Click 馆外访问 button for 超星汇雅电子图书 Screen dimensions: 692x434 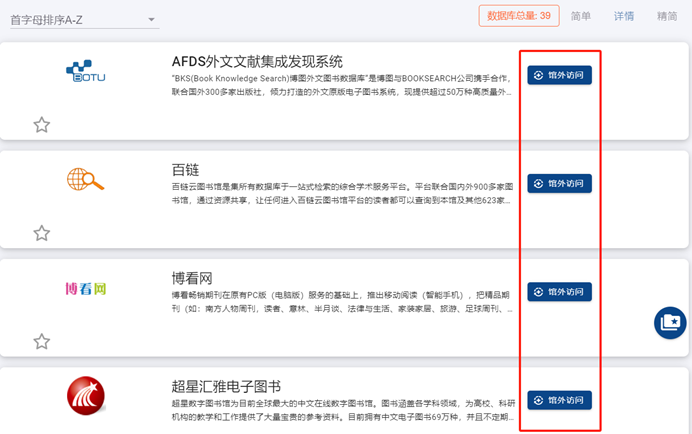[560, 400]
